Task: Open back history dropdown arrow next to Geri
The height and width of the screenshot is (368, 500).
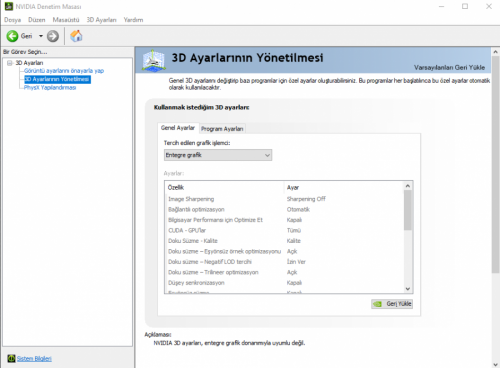Action: coord(41,36)
